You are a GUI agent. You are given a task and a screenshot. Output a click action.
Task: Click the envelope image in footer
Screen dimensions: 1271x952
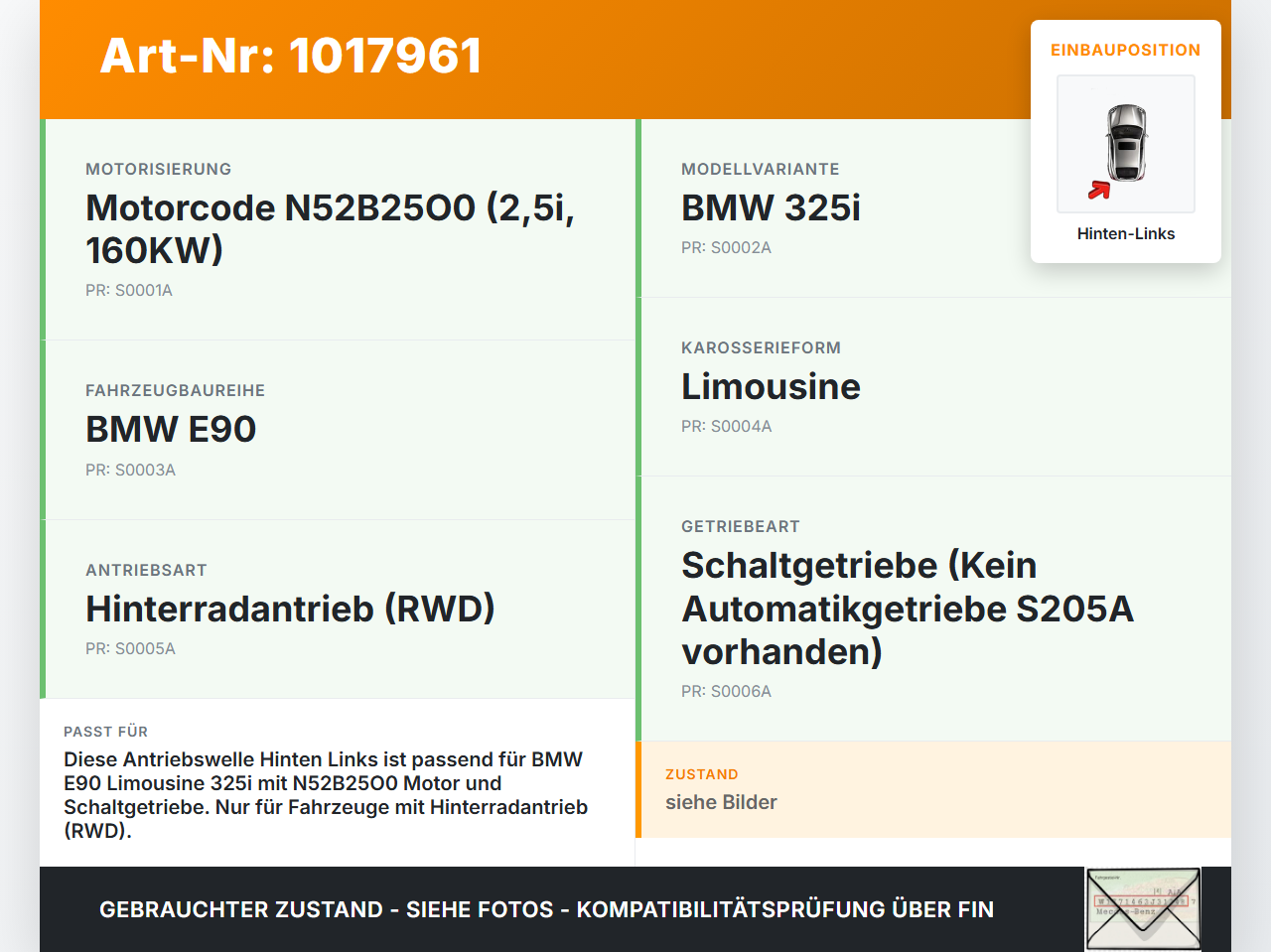[1143, 909]
